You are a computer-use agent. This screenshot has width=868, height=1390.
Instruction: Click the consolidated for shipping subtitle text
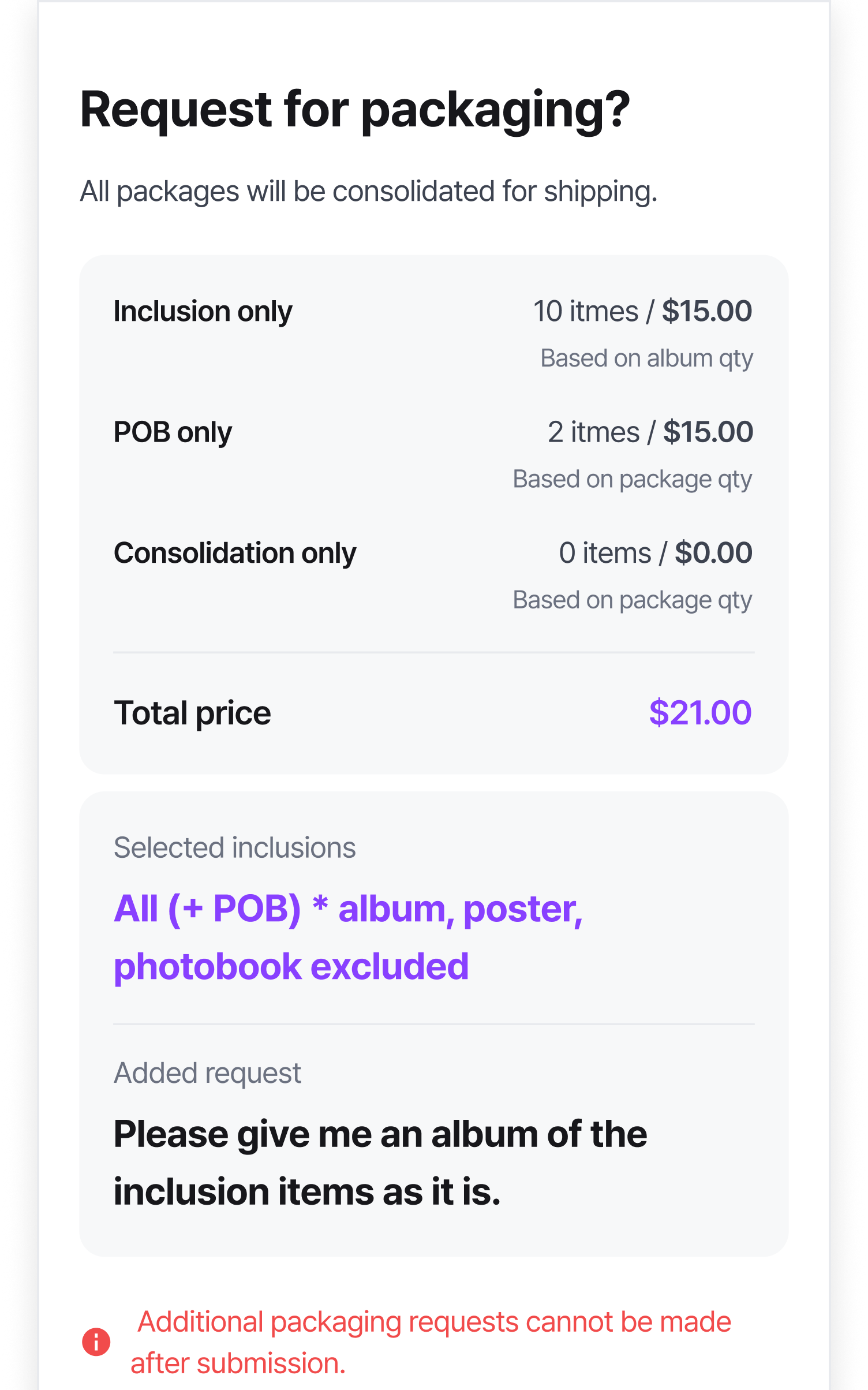coord(368,191)
